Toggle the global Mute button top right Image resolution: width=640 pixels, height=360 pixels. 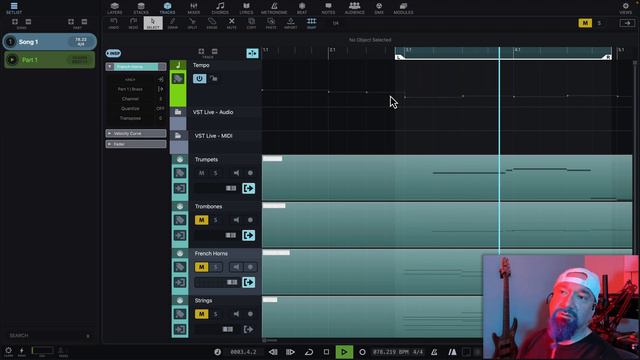[x=585, y=23]
